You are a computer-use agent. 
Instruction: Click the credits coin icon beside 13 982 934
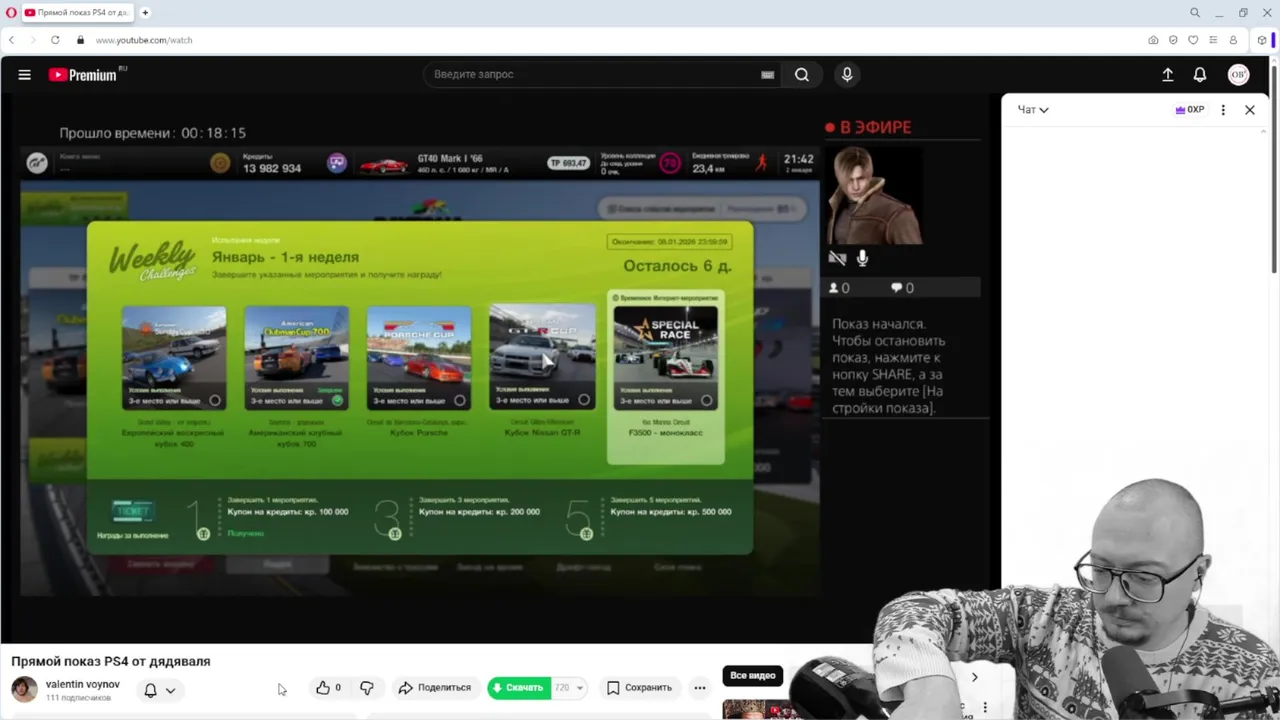tap(220, 163)
